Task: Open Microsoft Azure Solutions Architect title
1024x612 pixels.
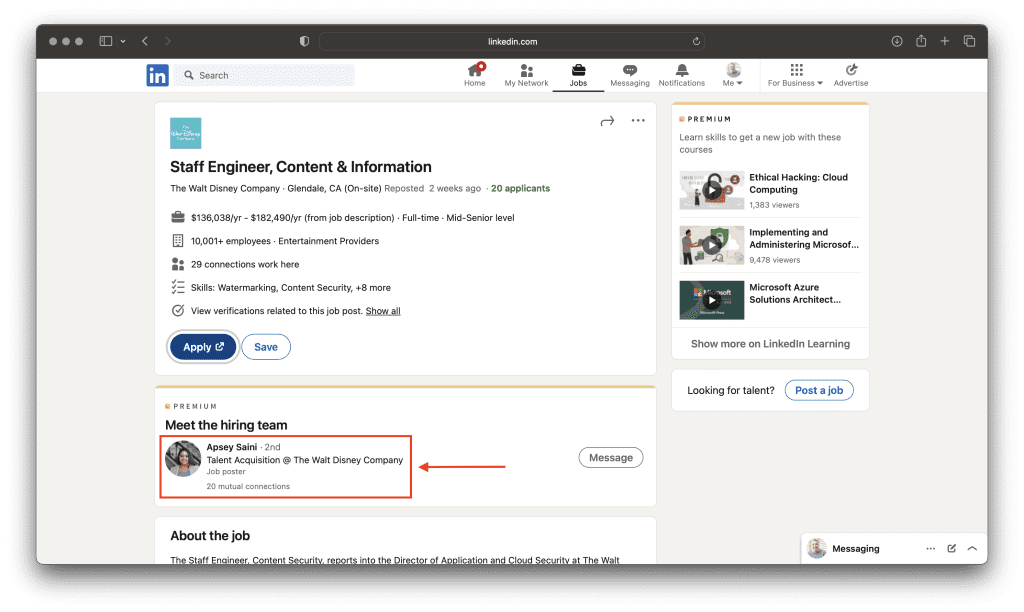Action: [x=795, y=293]
